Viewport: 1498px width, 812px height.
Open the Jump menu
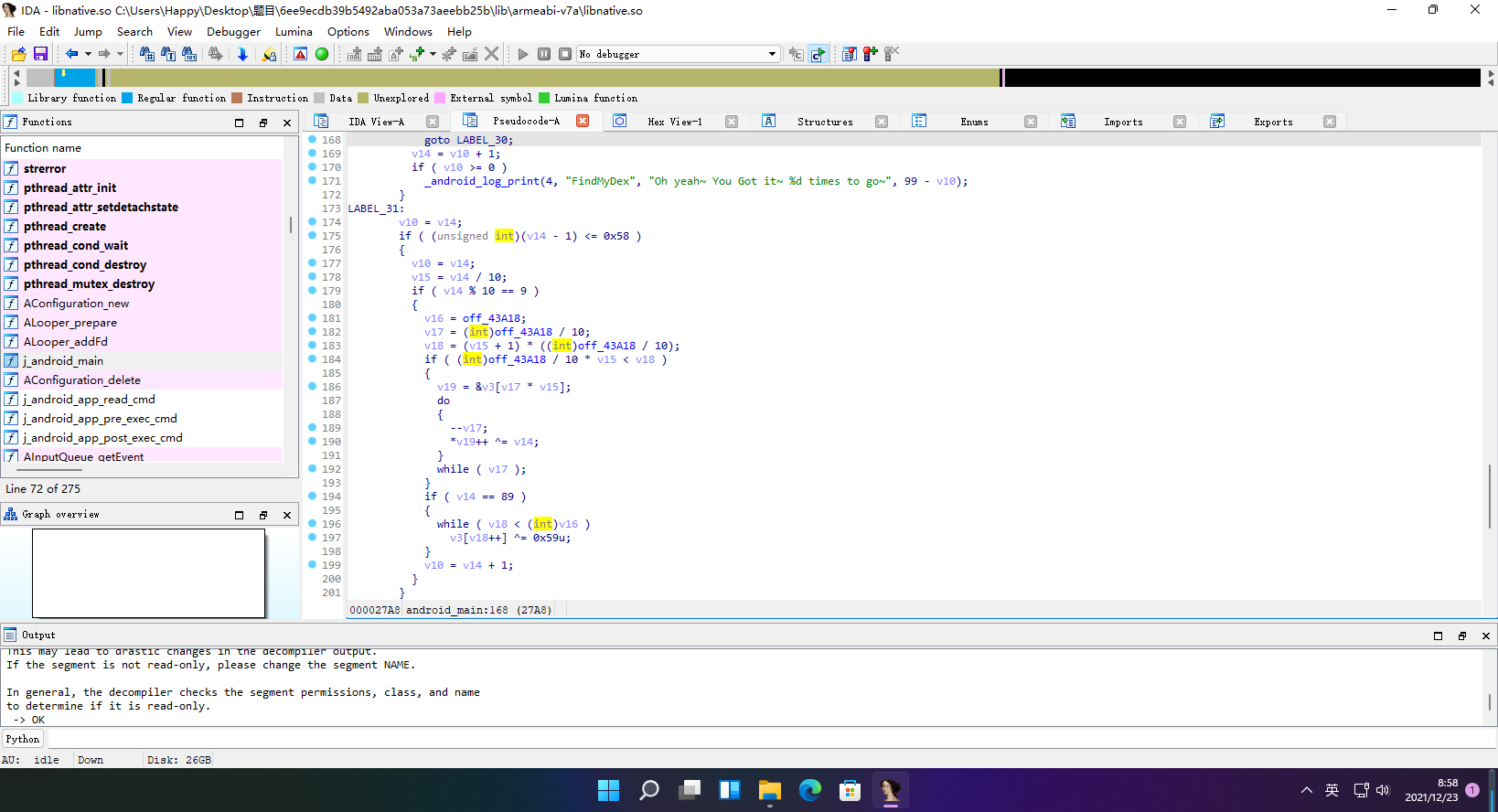click(88, 31)
